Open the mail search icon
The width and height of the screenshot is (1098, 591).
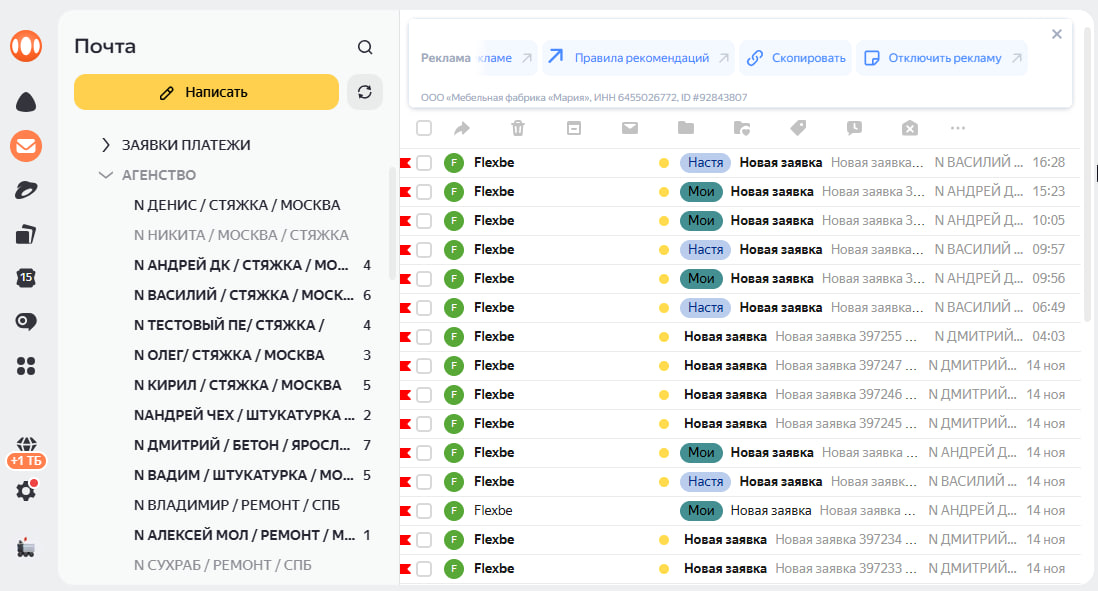coord(365,47)
